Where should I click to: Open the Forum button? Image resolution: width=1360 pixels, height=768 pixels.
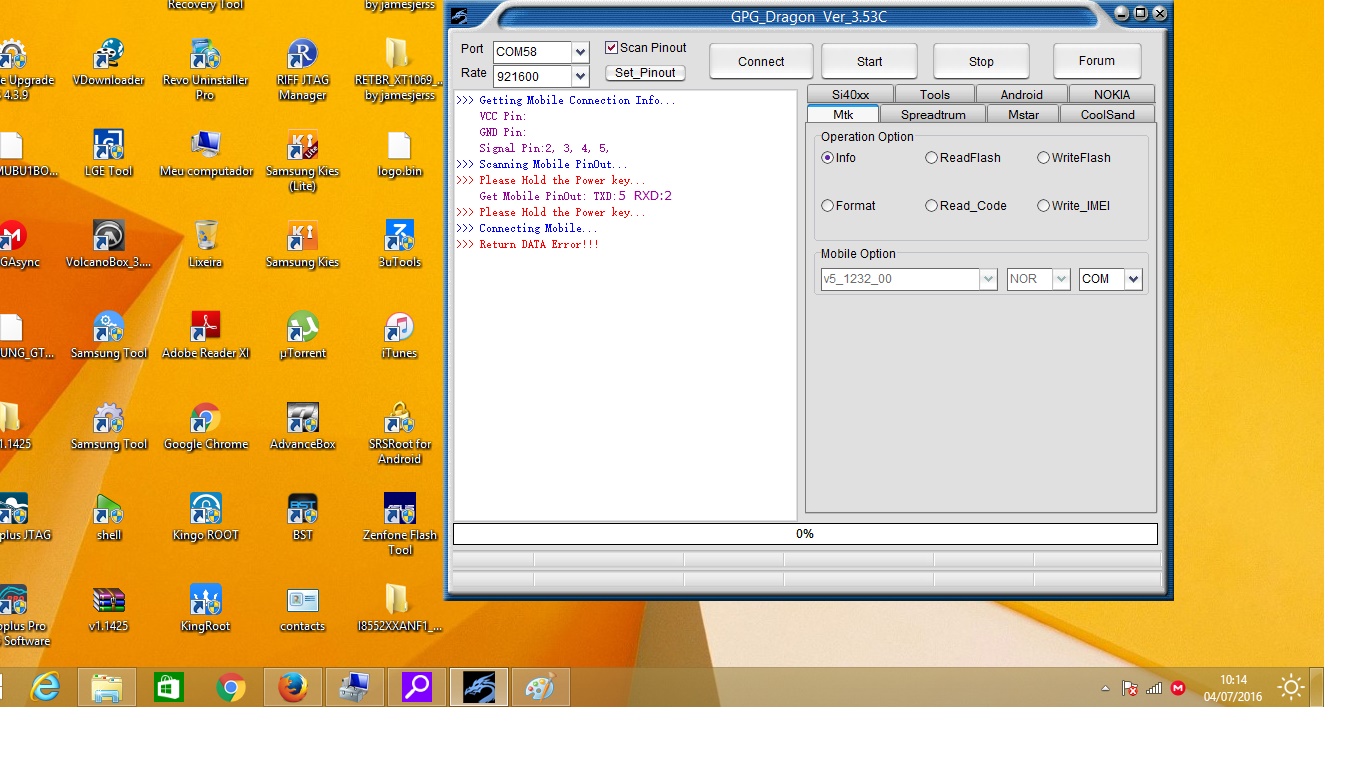pos(1097,60)
